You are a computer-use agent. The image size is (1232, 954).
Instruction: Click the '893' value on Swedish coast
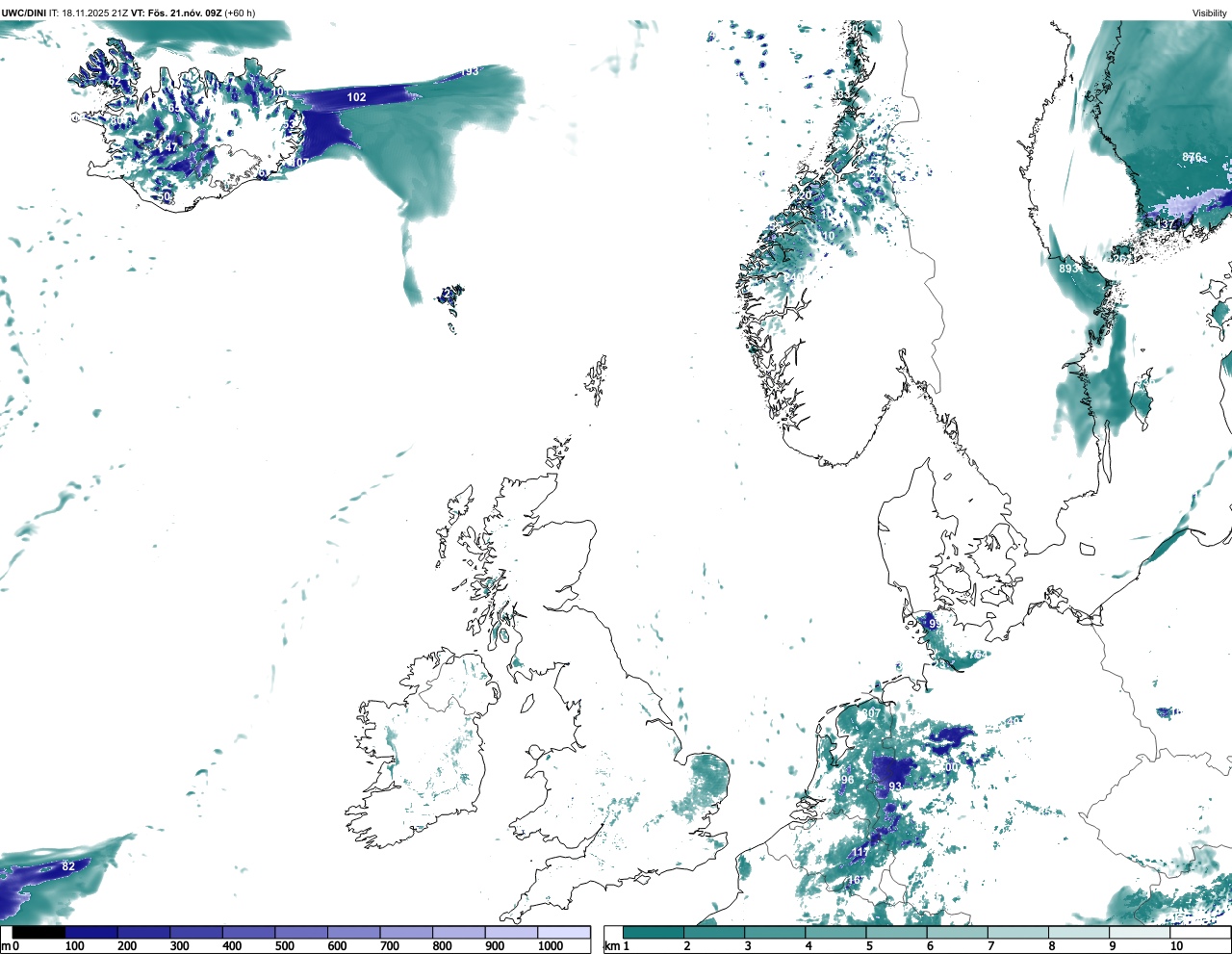point(1068,269)
